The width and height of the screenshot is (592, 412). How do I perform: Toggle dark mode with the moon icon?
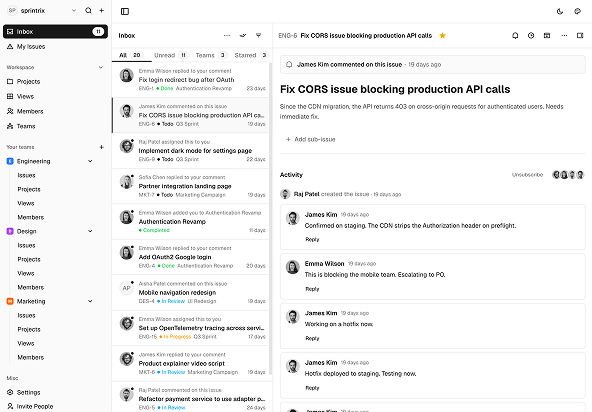point(560,11)
